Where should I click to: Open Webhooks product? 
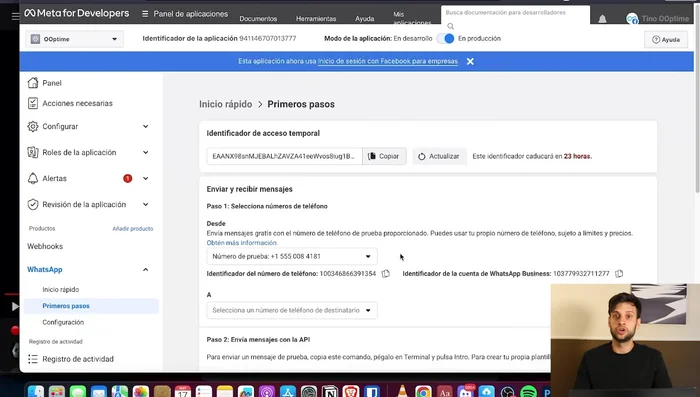pos(45,246)
